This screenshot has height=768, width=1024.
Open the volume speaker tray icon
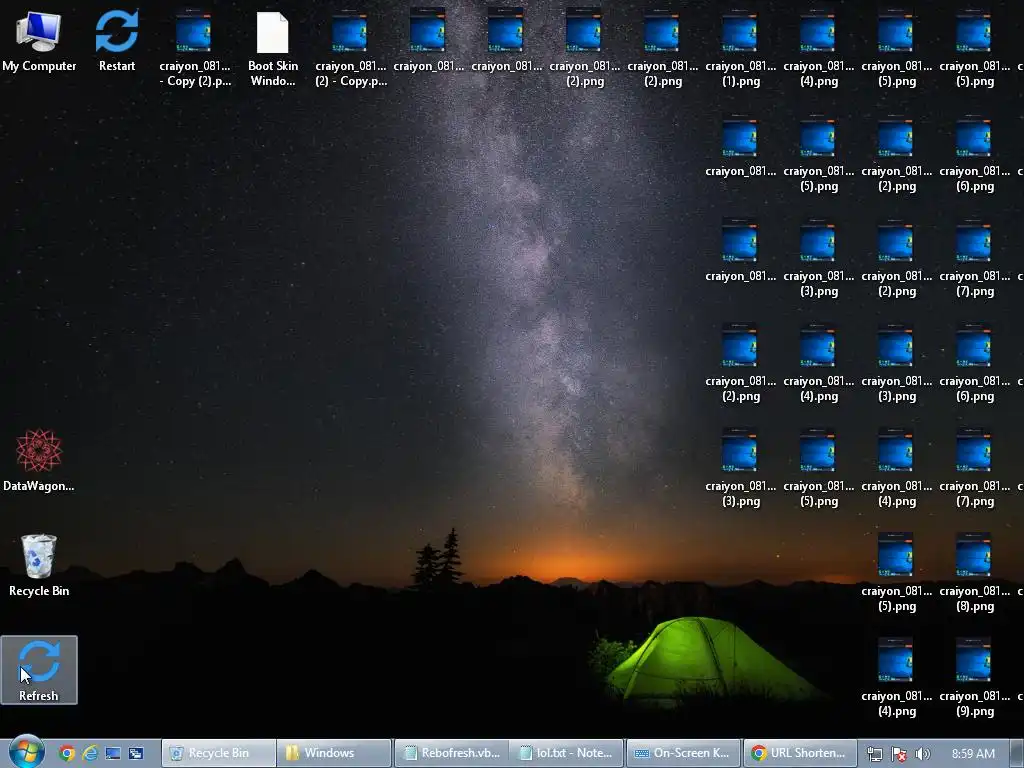pos(922,754)
